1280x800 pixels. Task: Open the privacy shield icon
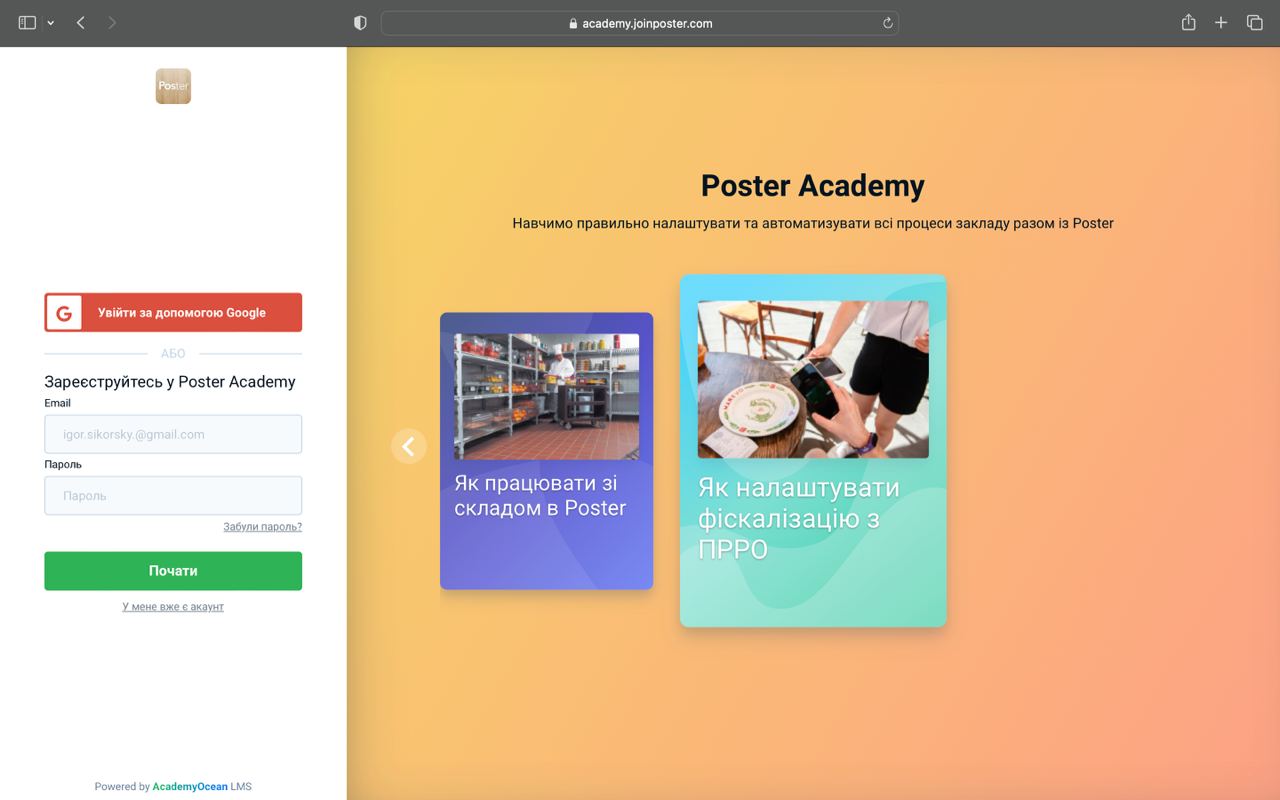361,23
